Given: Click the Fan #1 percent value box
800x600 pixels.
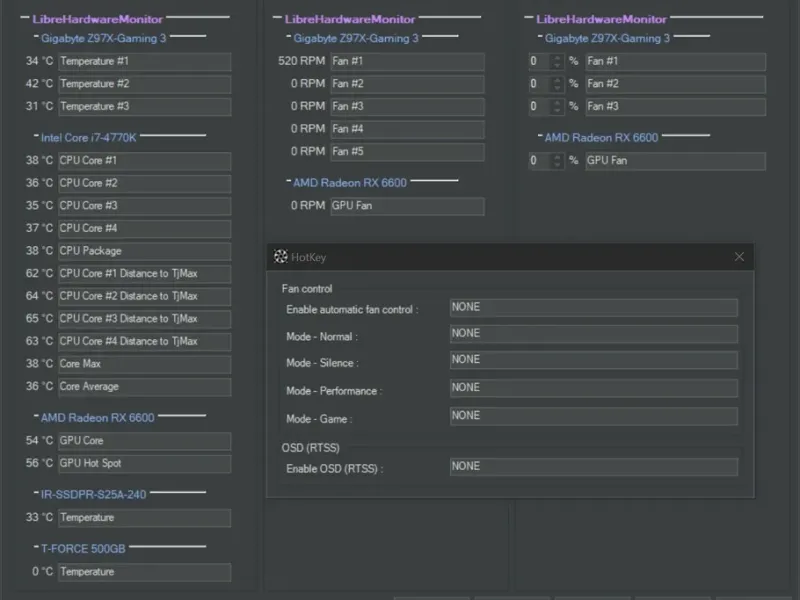Looking at the screenshot, I should [x=540, y=62].
